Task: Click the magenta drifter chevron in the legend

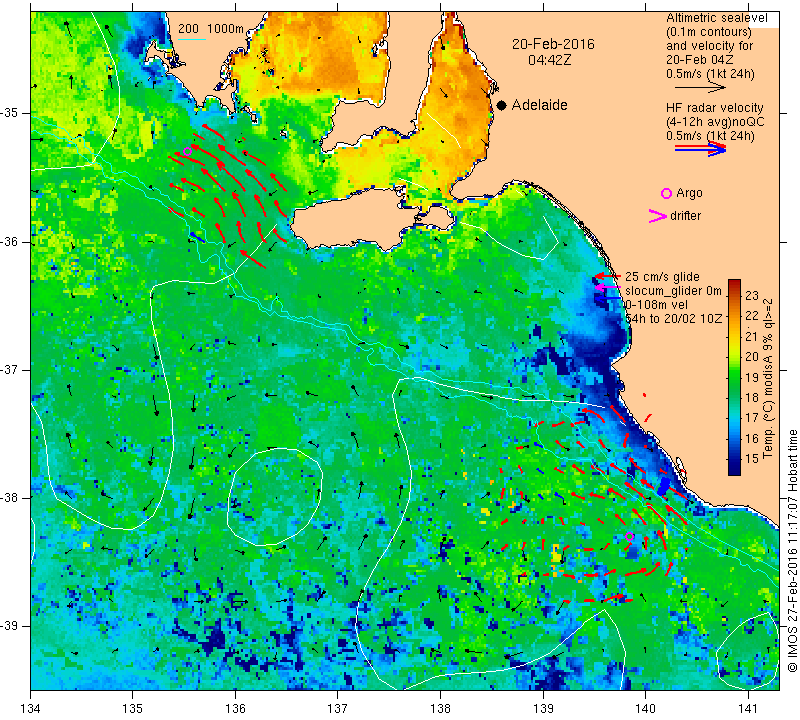Action: (x=658, y=216)
